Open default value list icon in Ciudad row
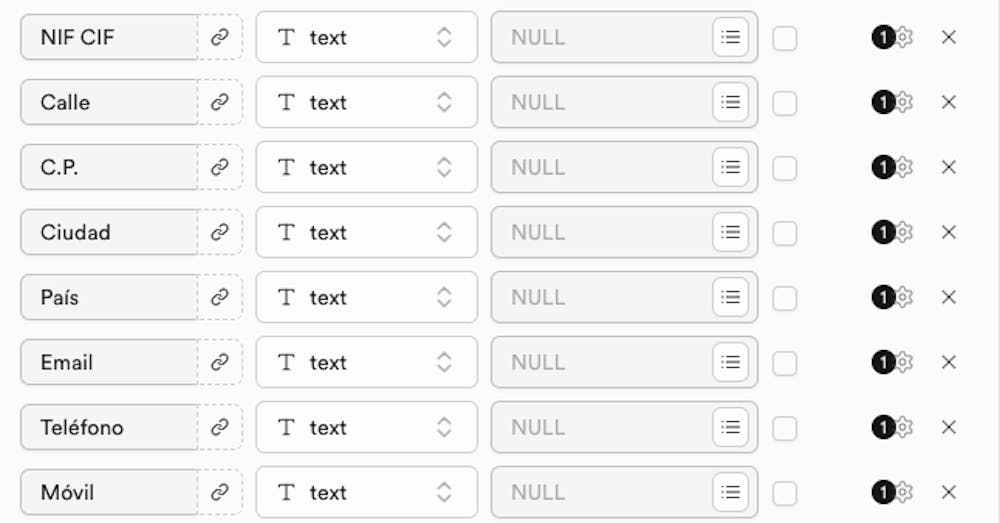This screenshot has width=1000, height=523. (730, 232)
